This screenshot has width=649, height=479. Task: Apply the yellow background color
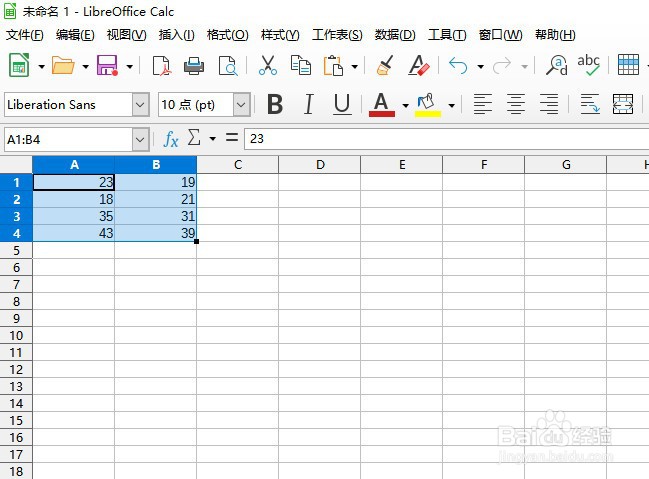point(428,104)
